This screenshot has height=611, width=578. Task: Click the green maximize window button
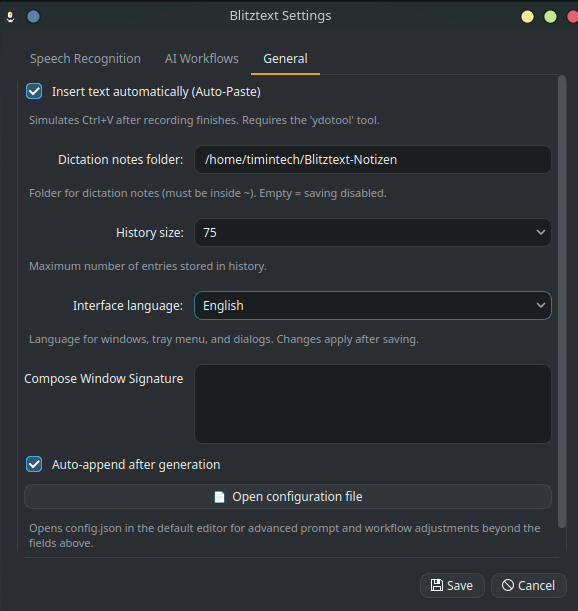(550, 17)
